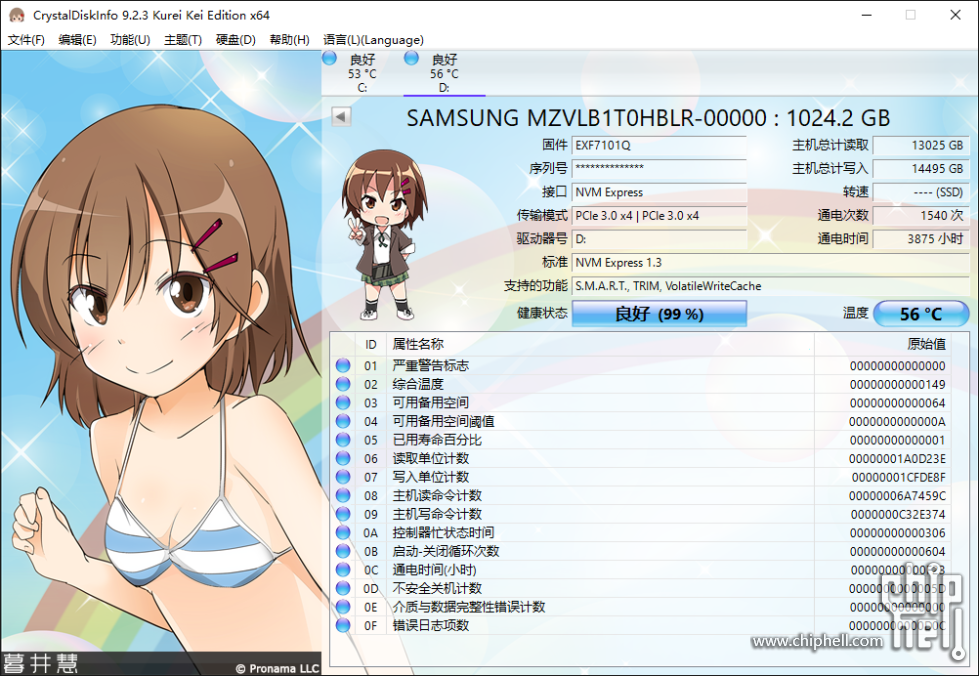Click the blue status orb for drive C:
Screen dimensions: 979x676
[330, 59]
